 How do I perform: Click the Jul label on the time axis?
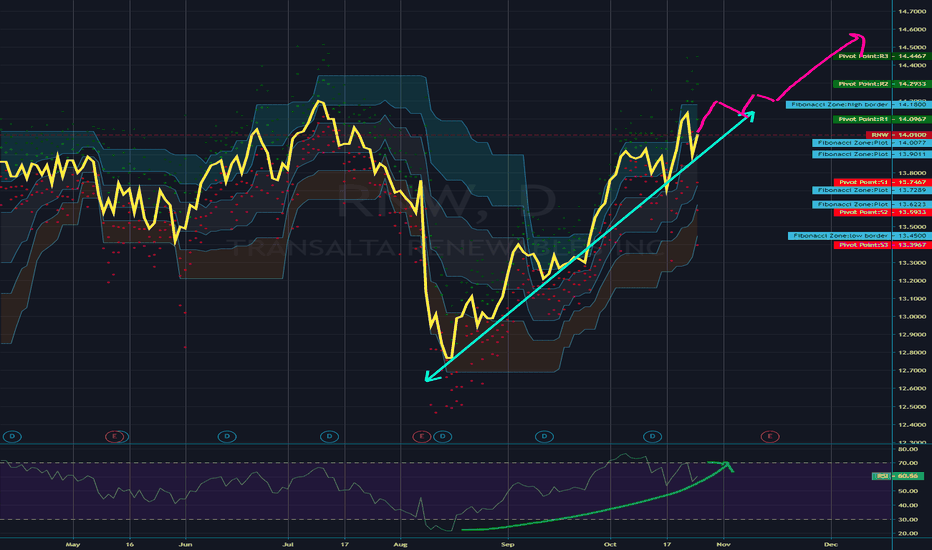point(288,544)
